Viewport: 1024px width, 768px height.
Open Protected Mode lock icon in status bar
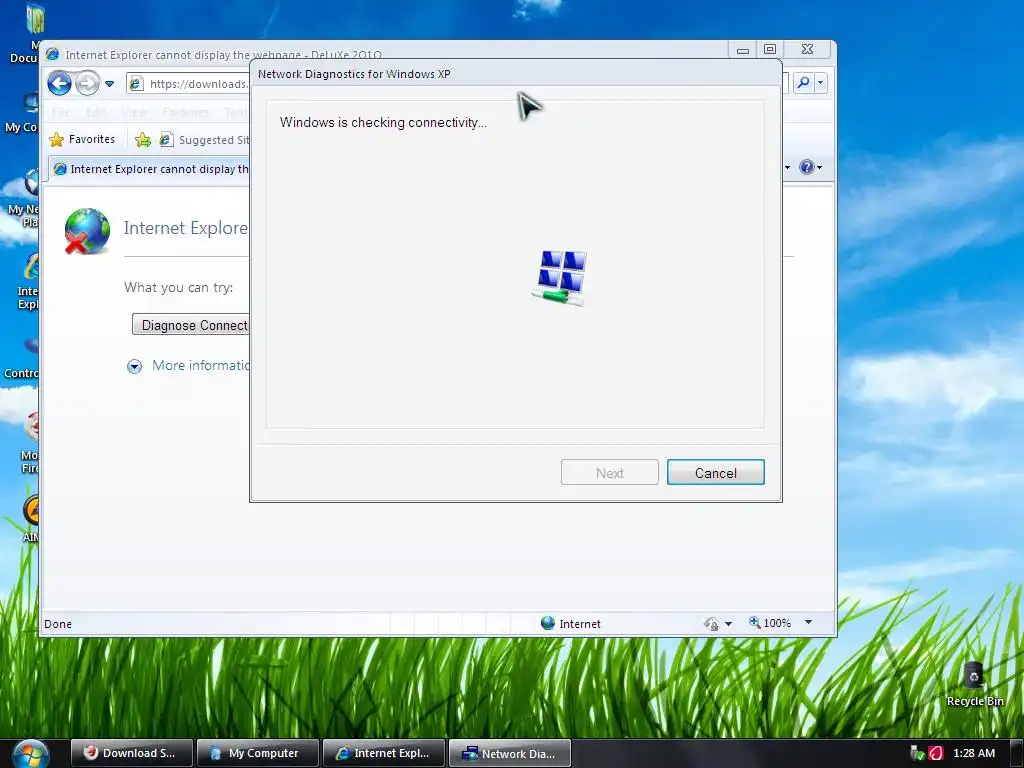(x=711, y=624)
